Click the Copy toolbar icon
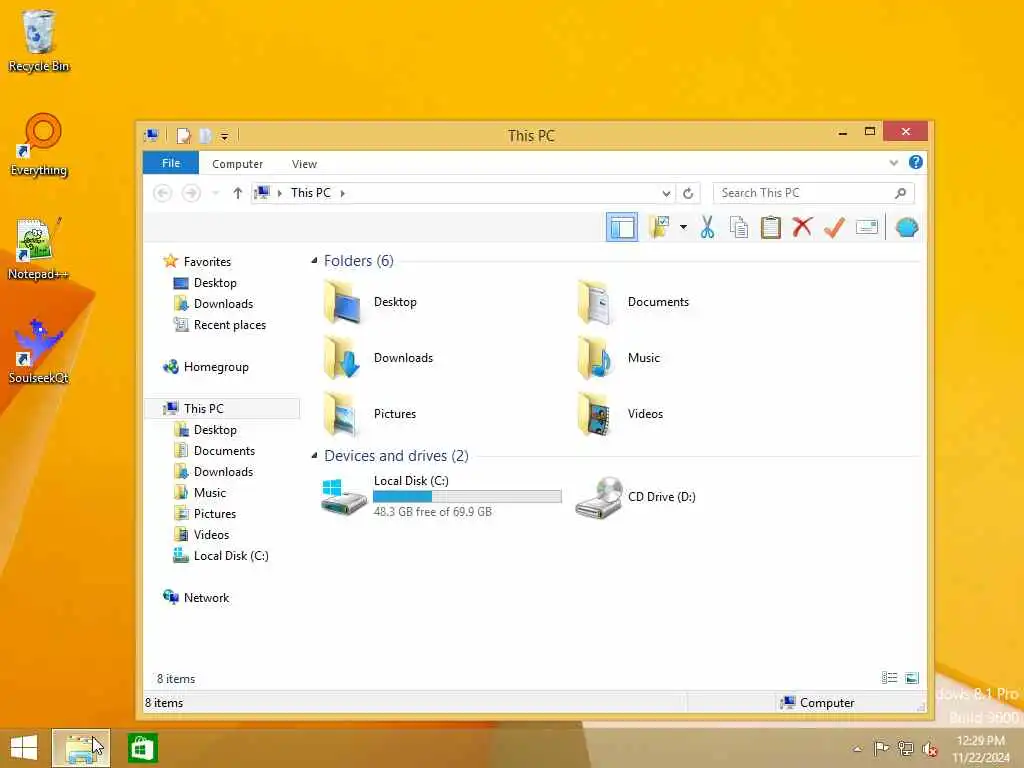 click(739, 227)
